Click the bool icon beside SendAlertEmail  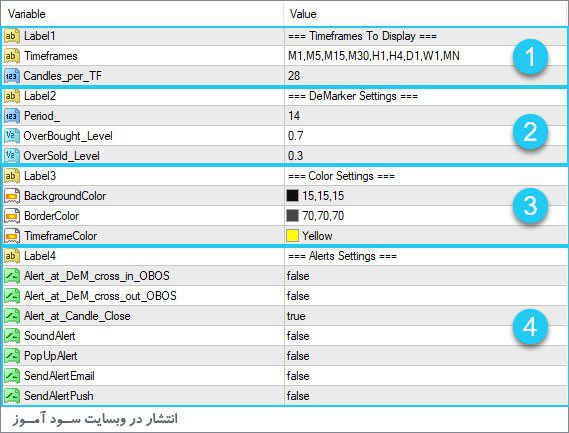(x=12, y=376)
